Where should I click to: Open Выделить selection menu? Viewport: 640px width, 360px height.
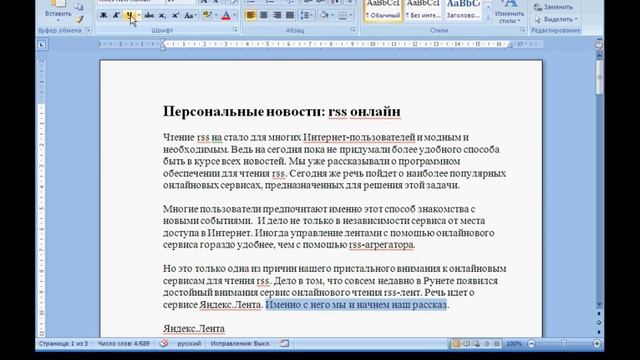556,19
